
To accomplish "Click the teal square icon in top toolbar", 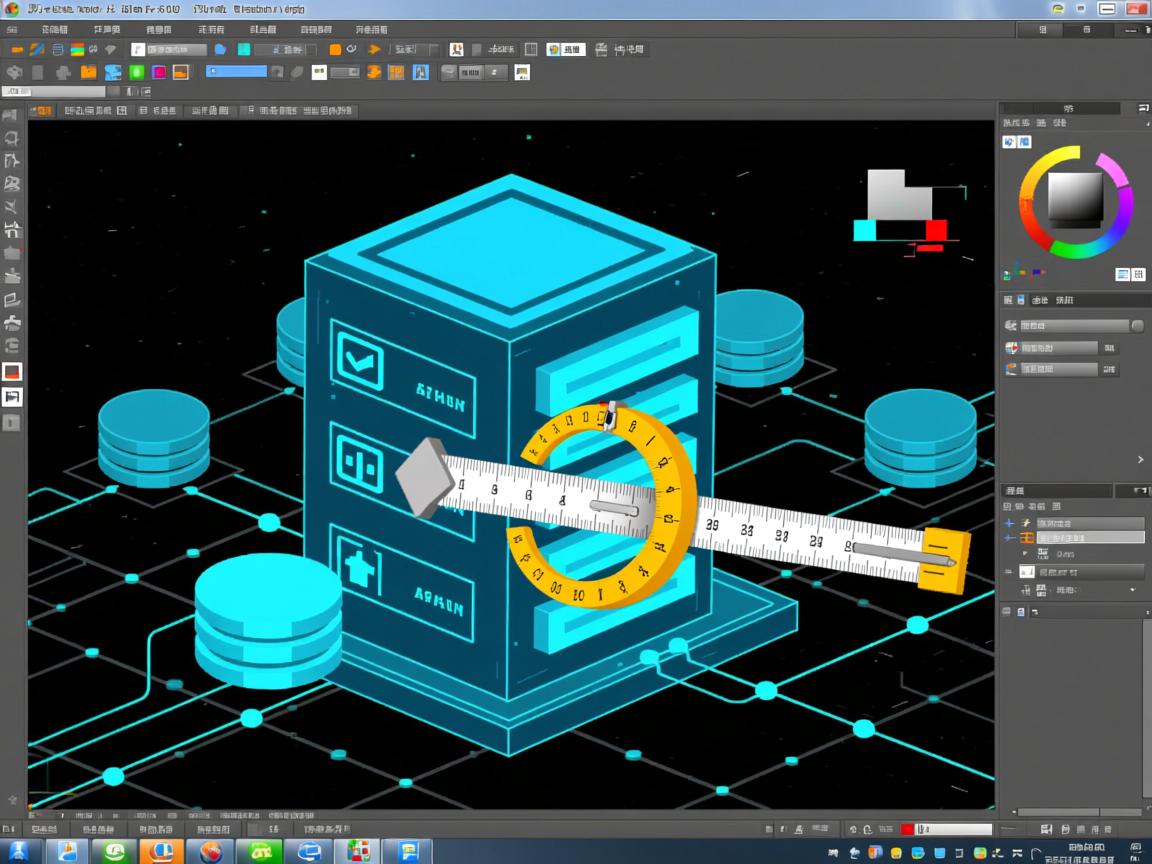I will click(x=244, y=49).
